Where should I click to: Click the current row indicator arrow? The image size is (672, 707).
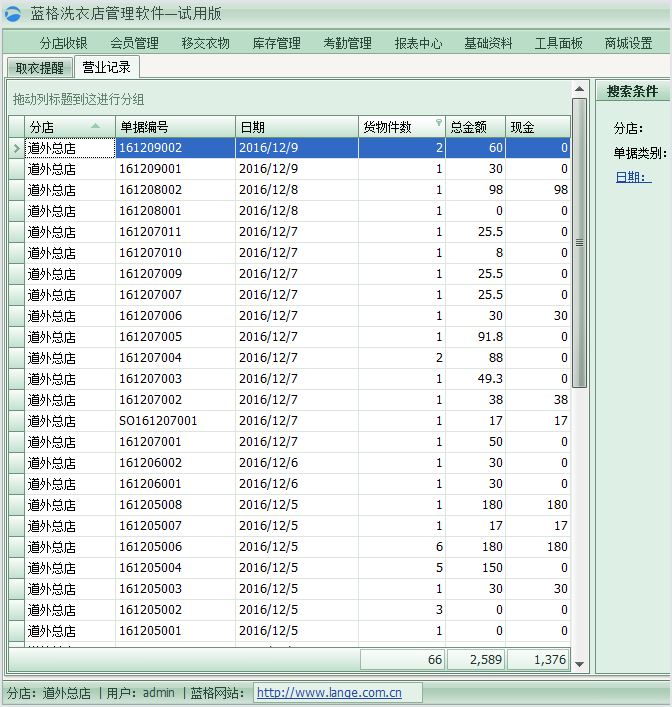[x=16, y=148]
